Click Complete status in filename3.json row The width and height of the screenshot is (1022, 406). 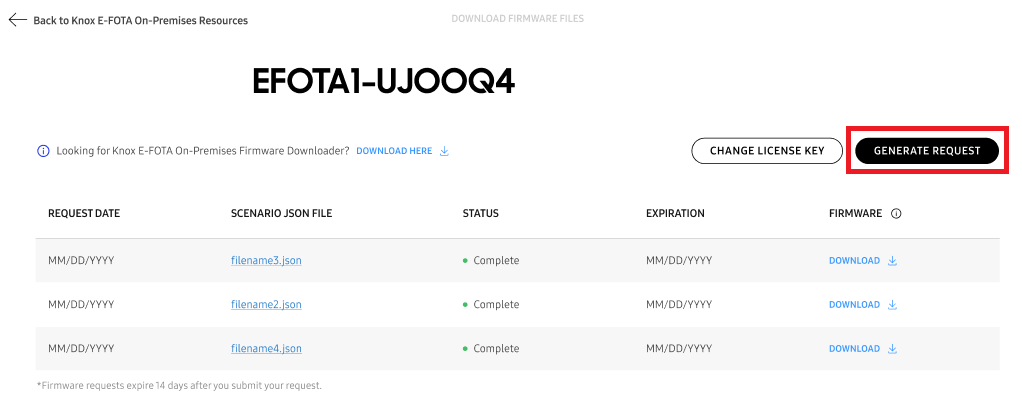coord(491,261)
